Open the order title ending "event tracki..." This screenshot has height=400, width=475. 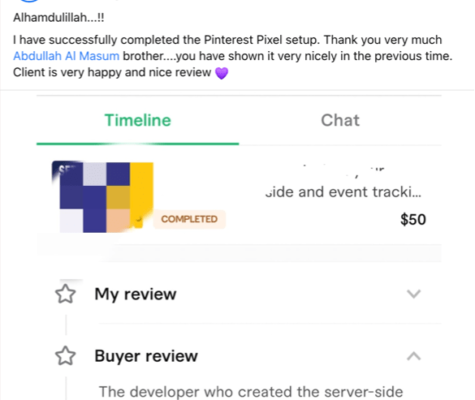pos(343,192)
